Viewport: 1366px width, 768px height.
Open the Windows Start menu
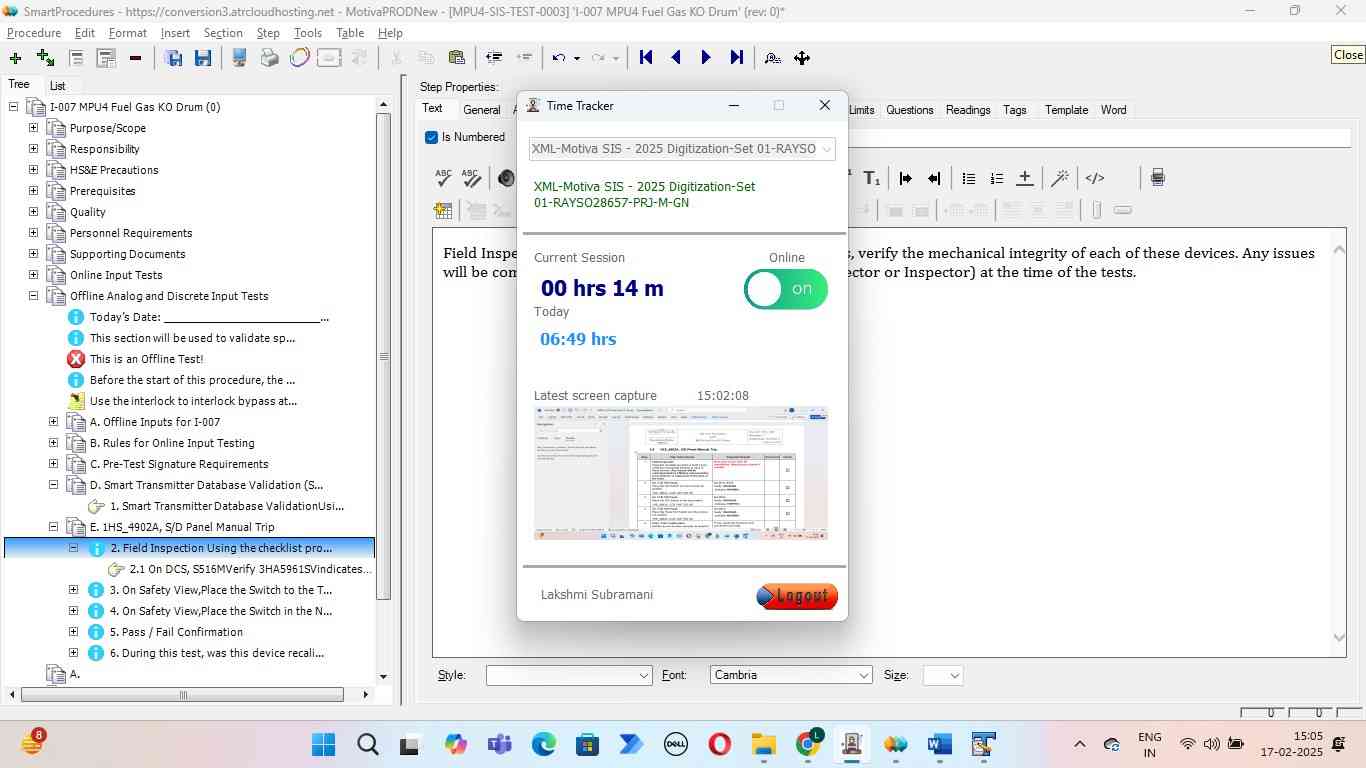pos(324,745)
